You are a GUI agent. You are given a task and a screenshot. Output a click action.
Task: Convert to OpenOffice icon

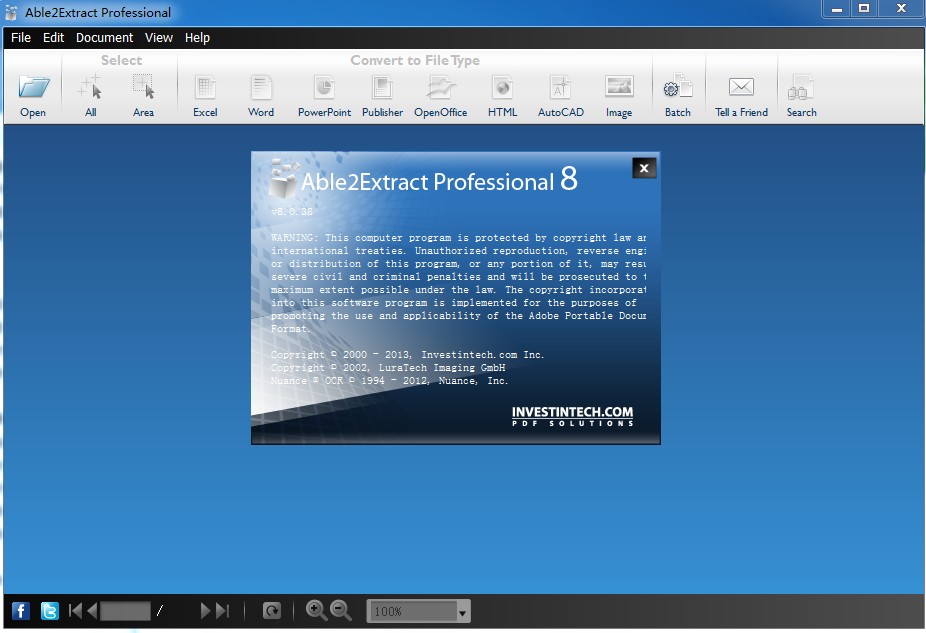point(441,87)
